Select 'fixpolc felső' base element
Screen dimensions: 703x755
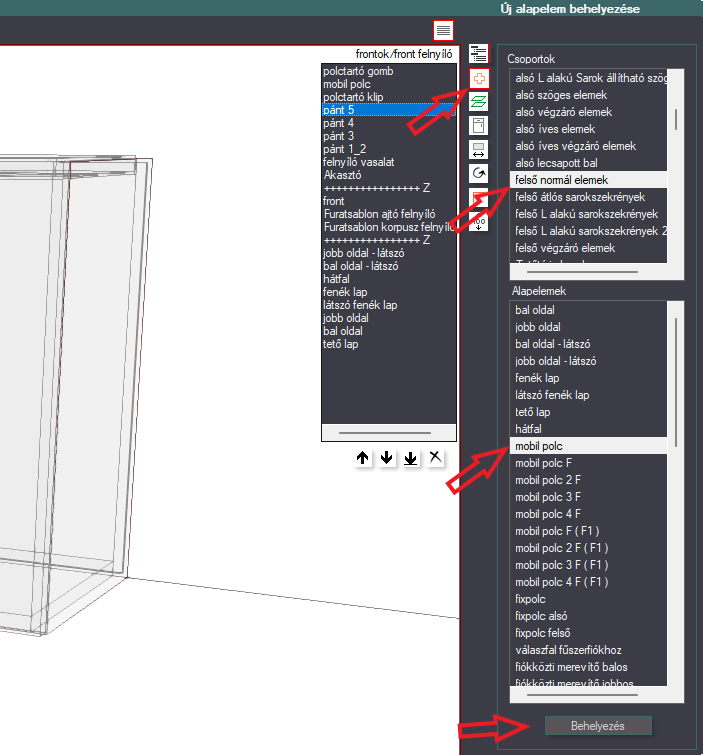coord(543,633)
